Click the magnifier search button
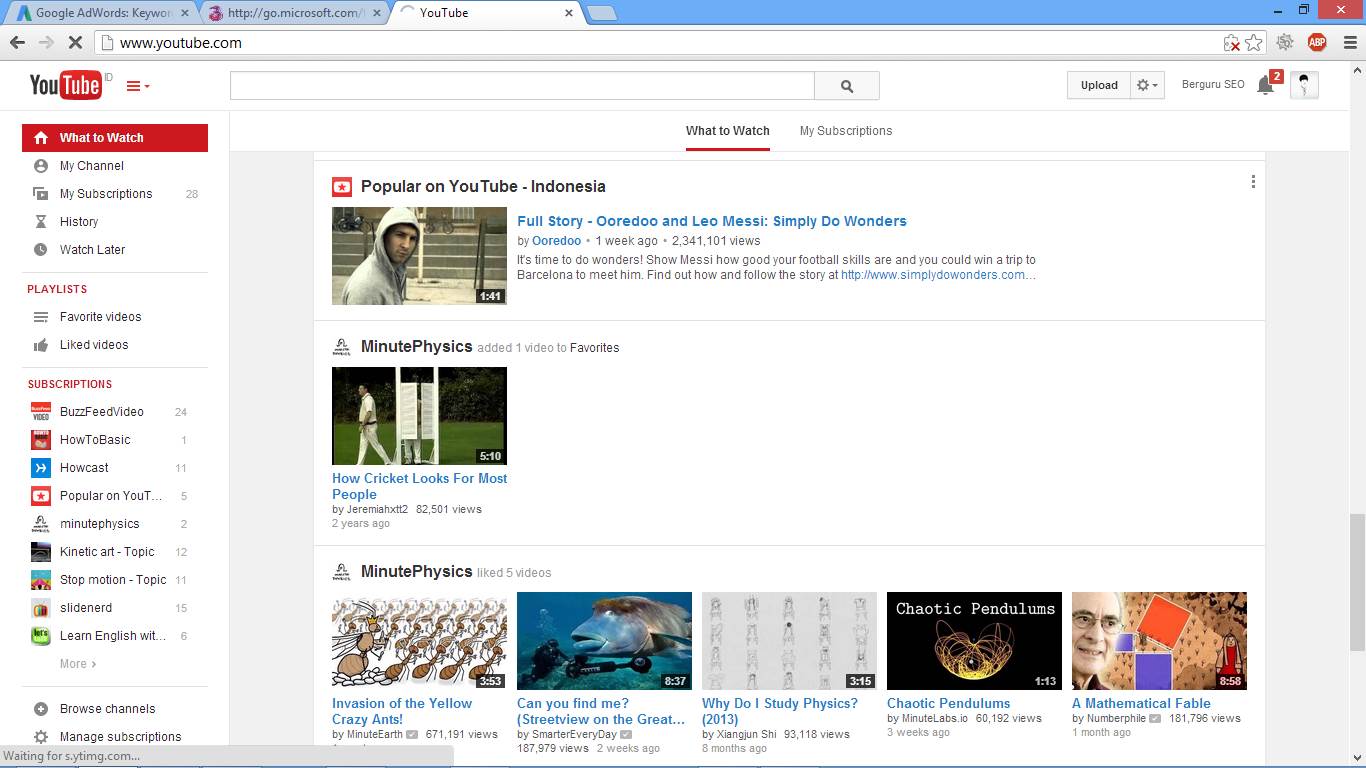Image resolution: width=1366 pixels, height=768 pixels. click(847, 86)
